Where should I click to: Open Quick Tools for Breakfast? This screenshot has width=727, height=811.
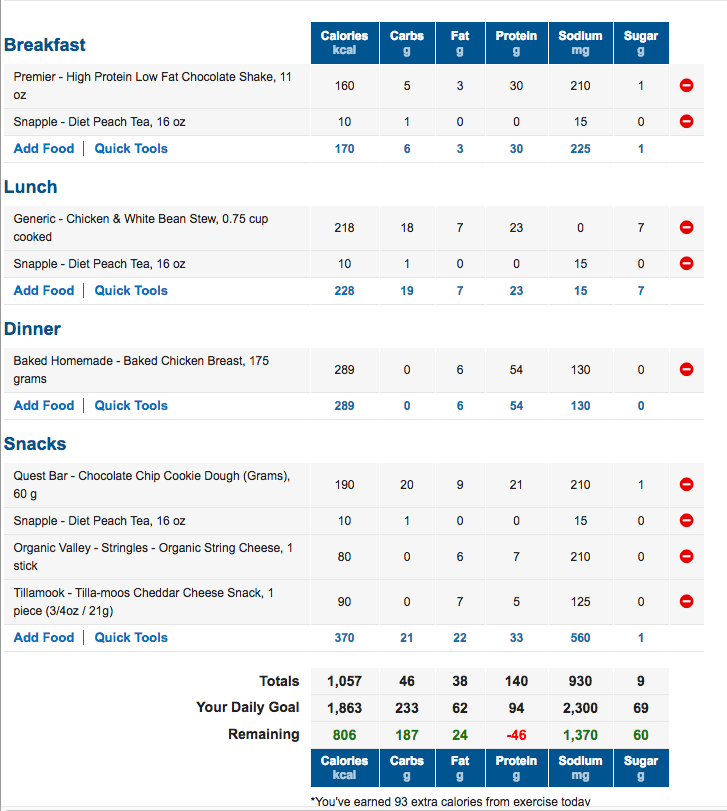pos(131,148)
